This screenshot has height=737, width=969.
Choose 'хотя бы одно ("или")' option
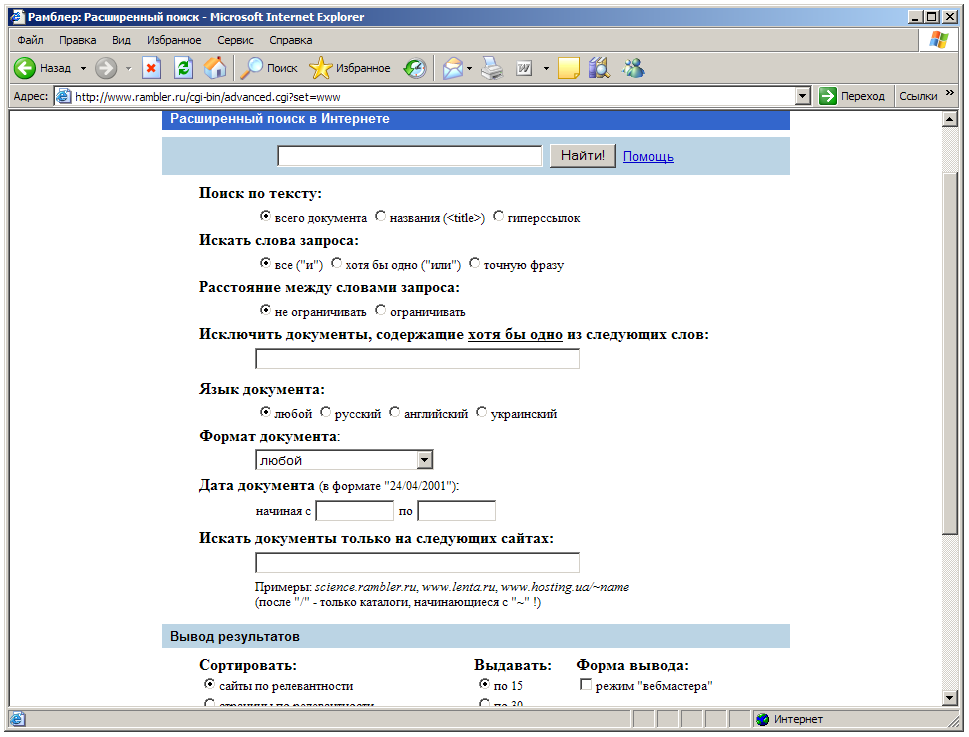[336, 263]
